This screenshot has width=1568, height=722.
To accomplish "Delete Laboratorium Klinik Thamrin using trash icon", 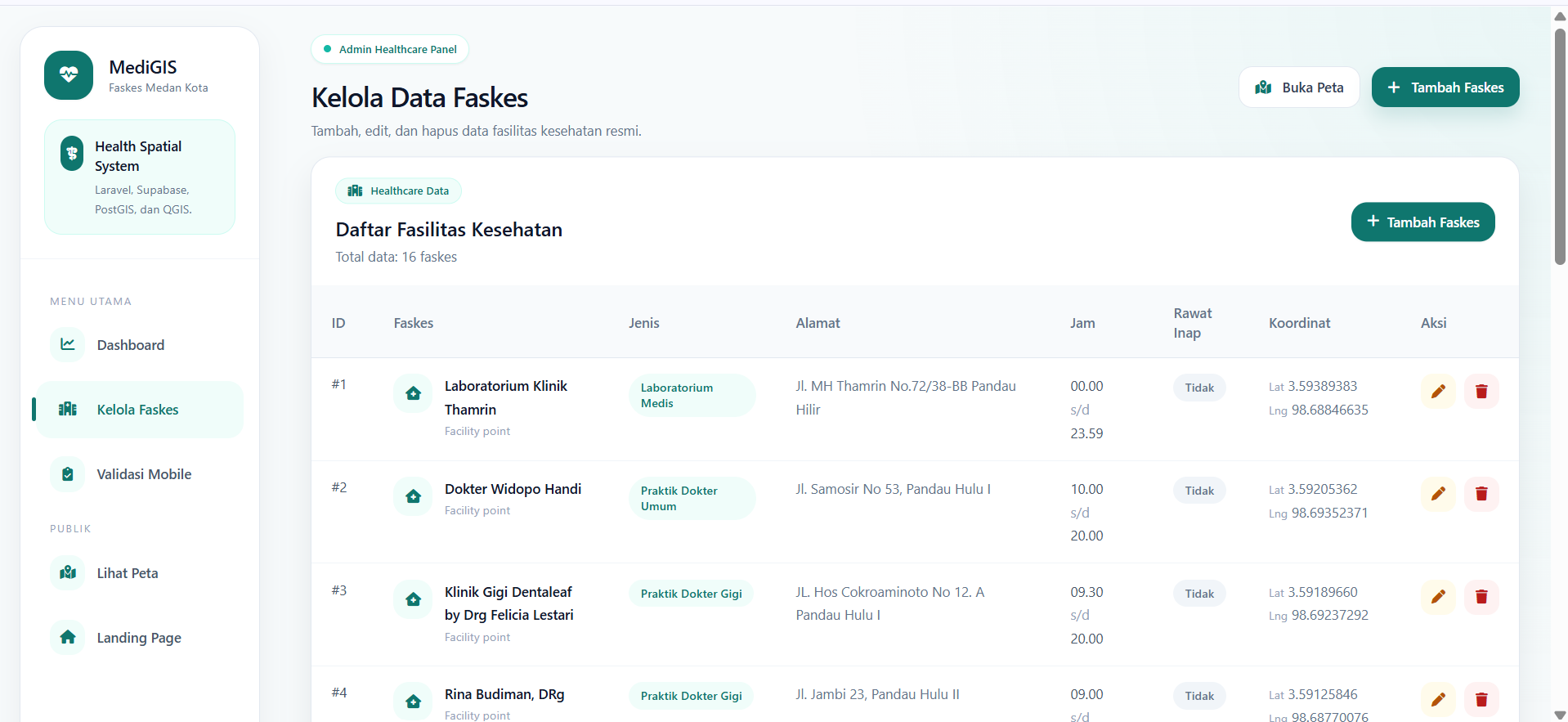I will coord(1481,392).
